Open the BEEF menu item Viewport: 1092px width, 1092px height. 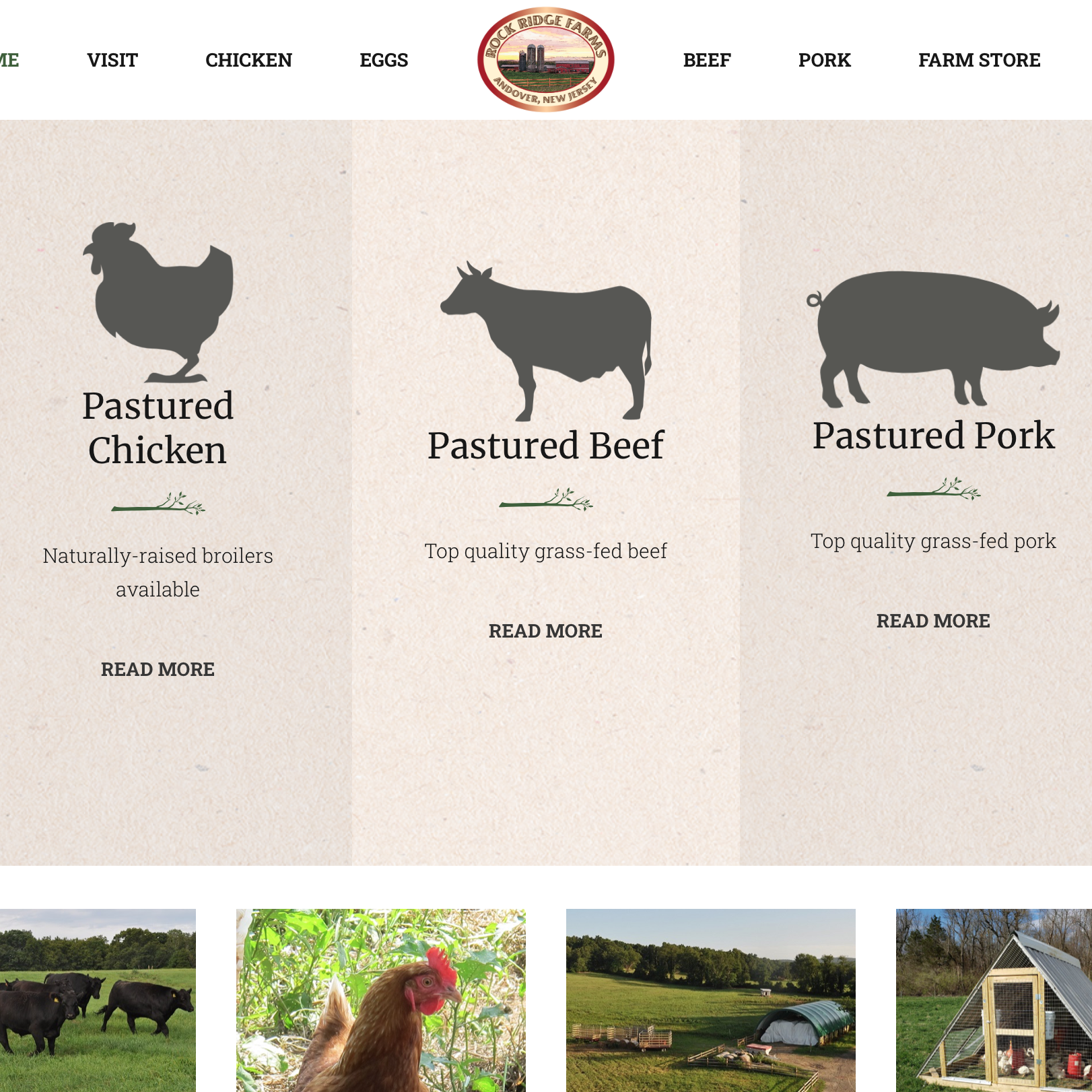point(707,60)
